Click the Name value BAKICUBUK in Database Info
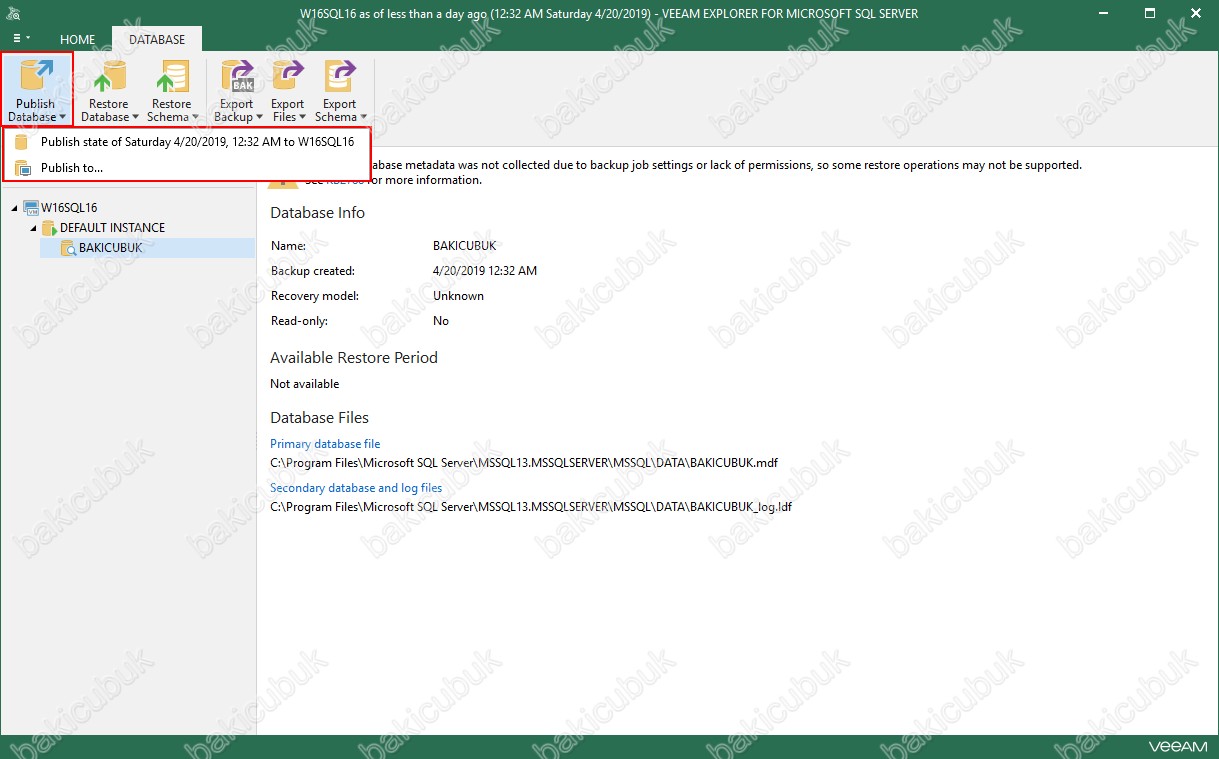 pyautogui.click(x=465, y=245)
